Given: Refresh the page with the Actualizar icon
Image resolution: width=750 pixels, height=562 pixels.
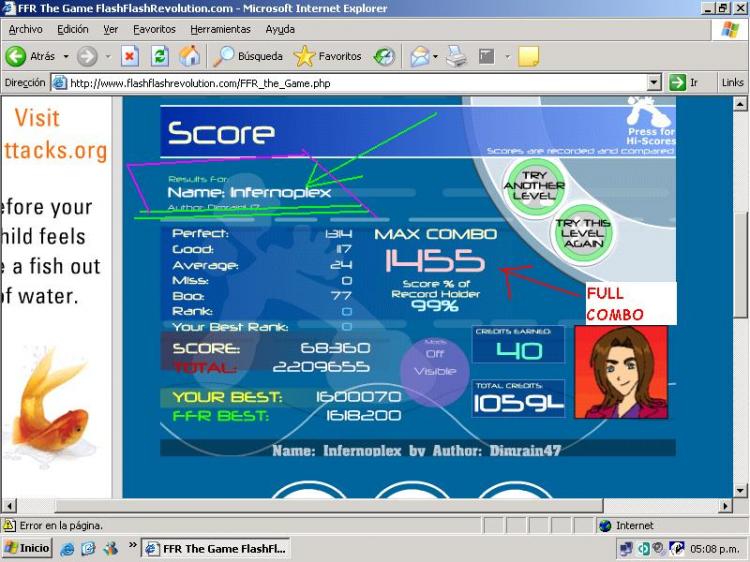Looking at the screenshot, I should 160,57.
